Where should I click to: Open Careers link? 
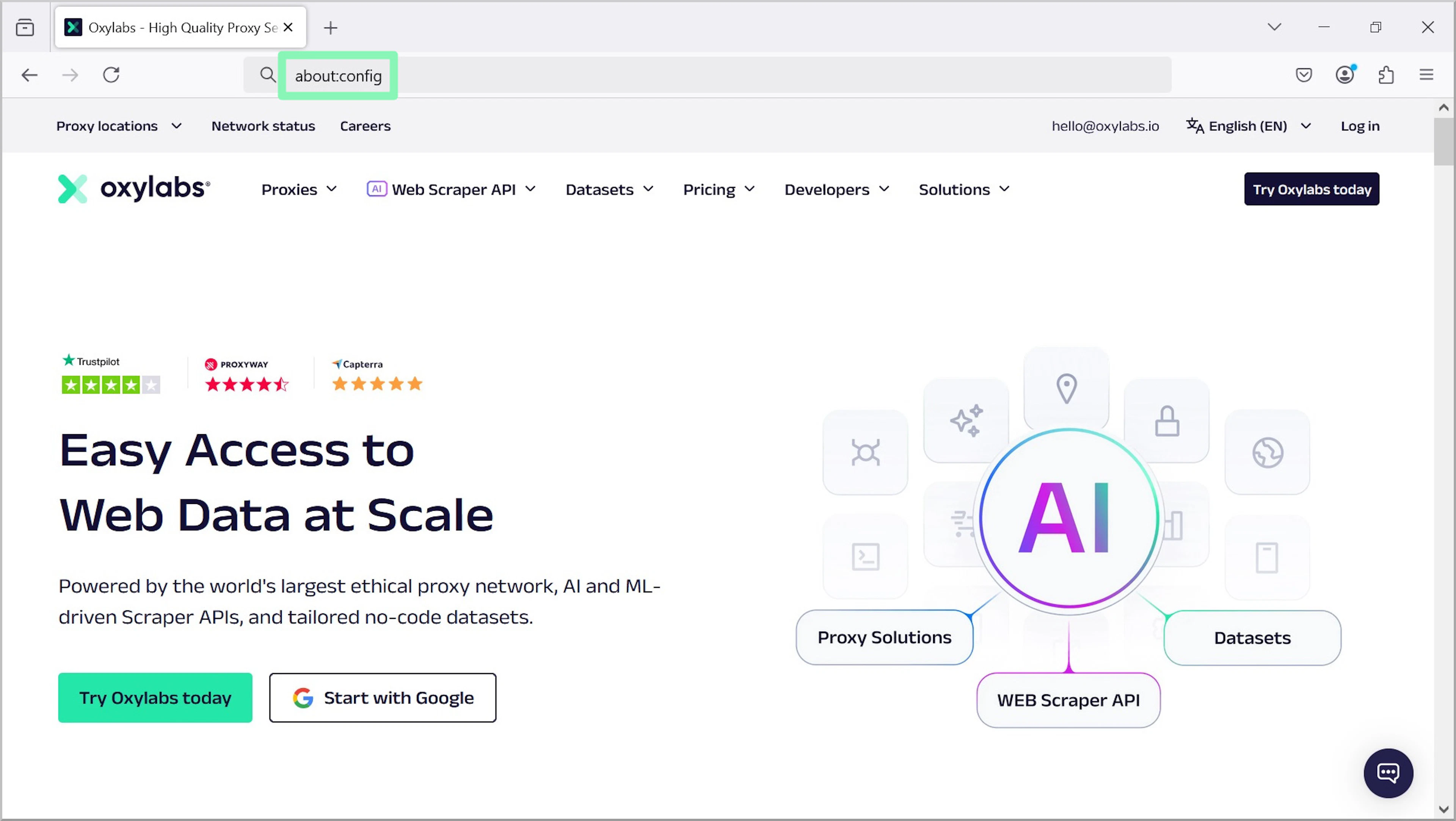(365, 126)
